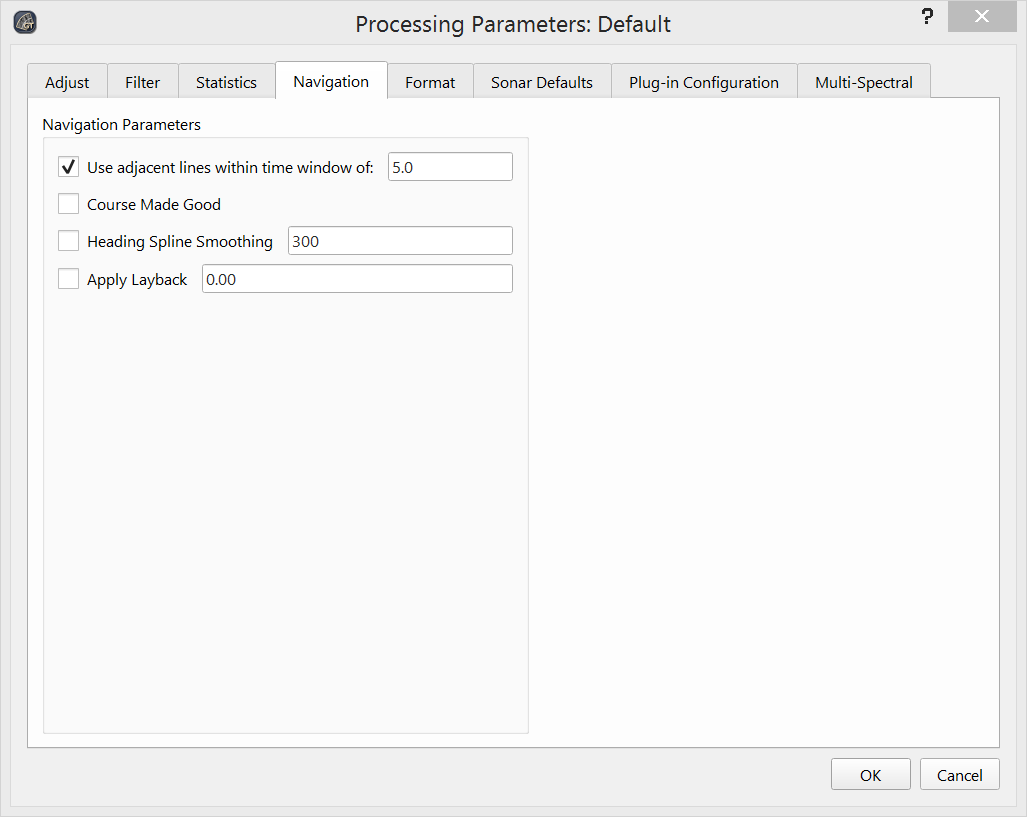
Task: Enable the Course Made Good checkbox
Action: 68,204
